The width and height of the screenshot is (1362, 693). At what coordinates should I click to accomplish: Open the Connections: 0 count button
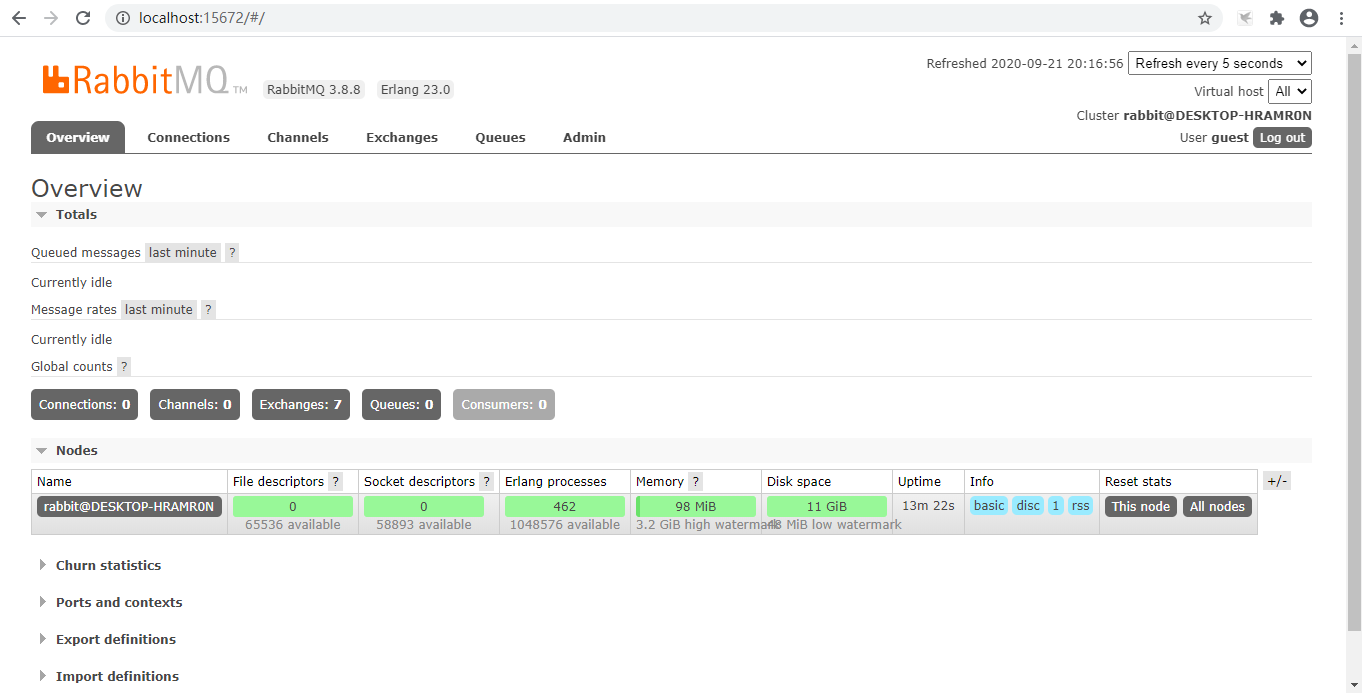click(x=85, y=405)
